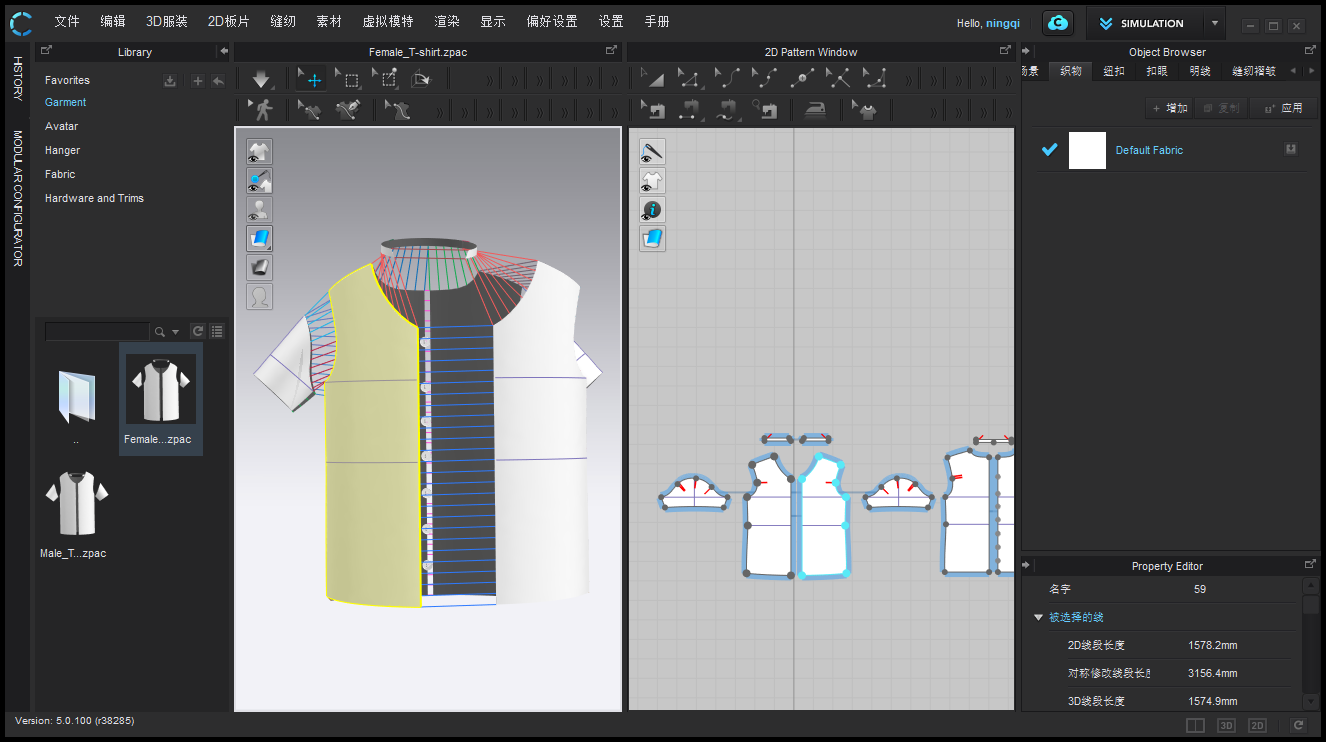
Task: Click the cloud sync icon
Action: pyautogui.click(x=1057, y=23)
